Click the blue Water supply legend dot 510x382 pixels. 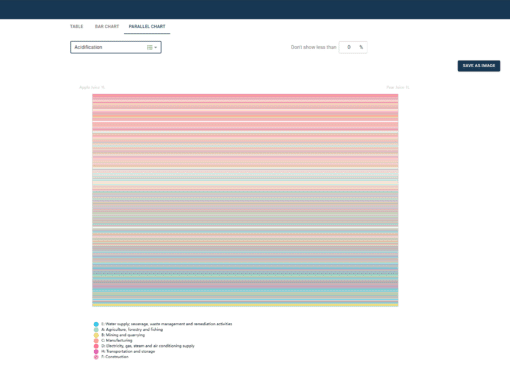coord(96,324)
